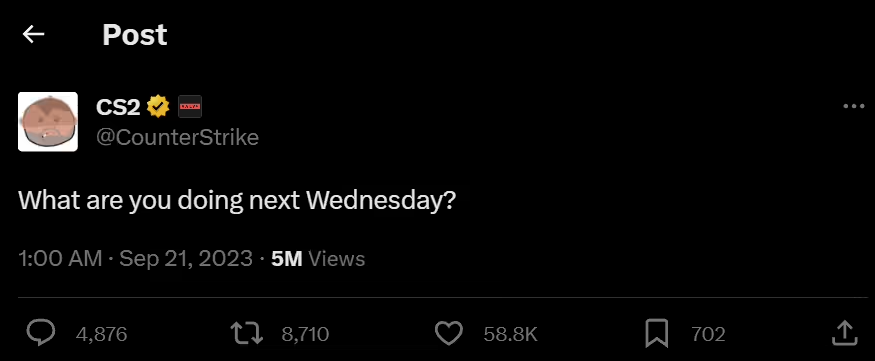Go back using the left arrow
875x361 pixels.
coord(33,35)
